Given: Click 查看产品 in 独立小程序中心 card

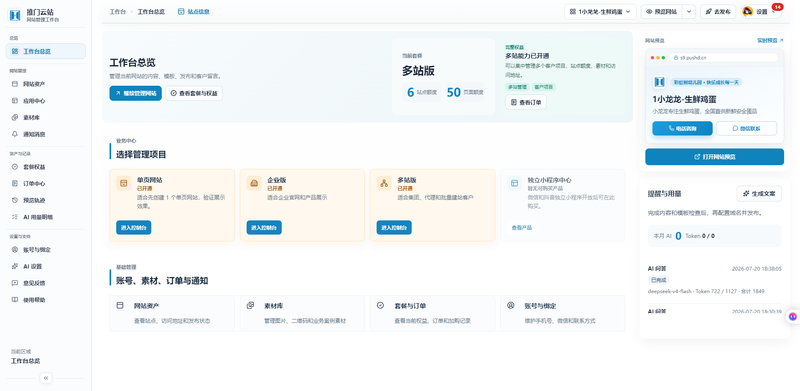Looking at the screenshot, I should click(521, 228).
